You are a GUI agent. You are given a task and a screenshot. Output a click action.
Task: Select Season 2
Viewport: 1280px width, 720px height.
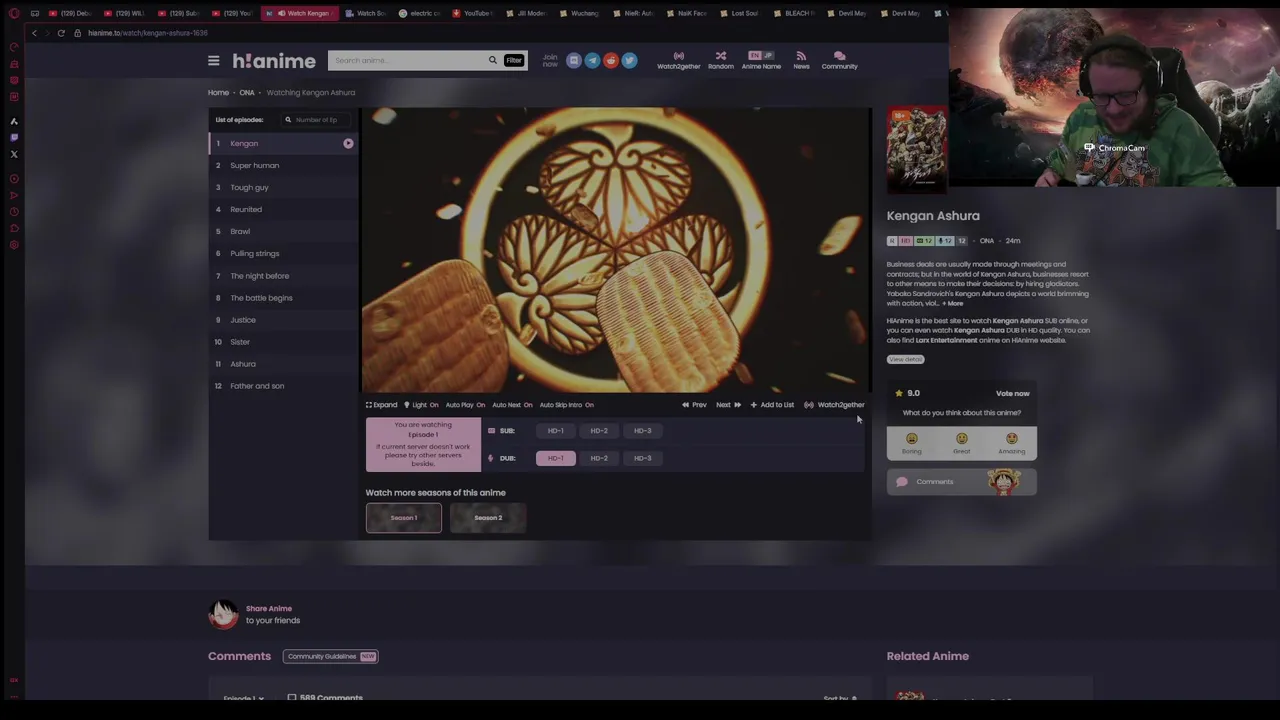tap(488, 518)
